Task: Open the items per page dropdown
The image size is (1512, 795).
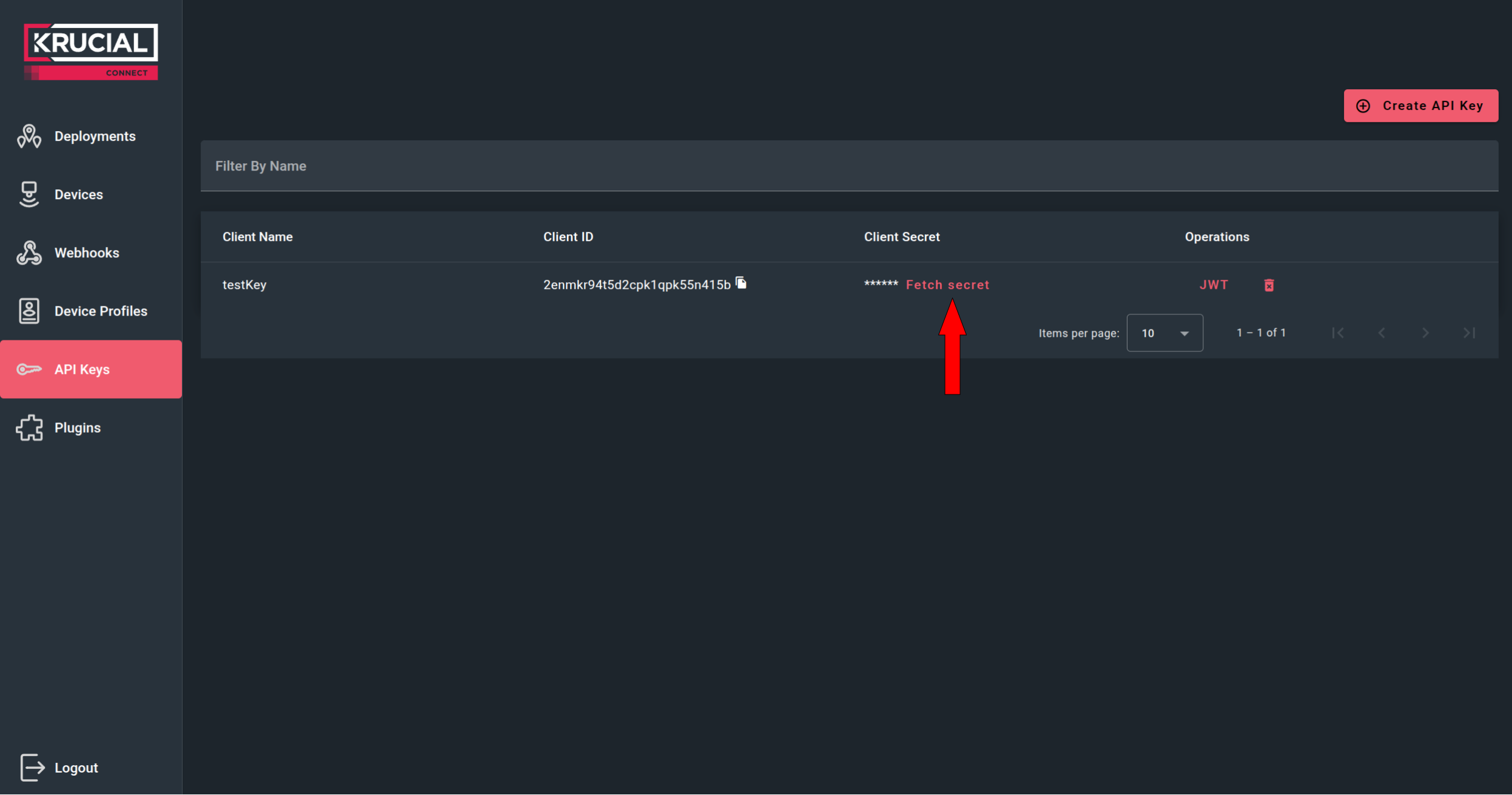Action: pos(1164,333)
